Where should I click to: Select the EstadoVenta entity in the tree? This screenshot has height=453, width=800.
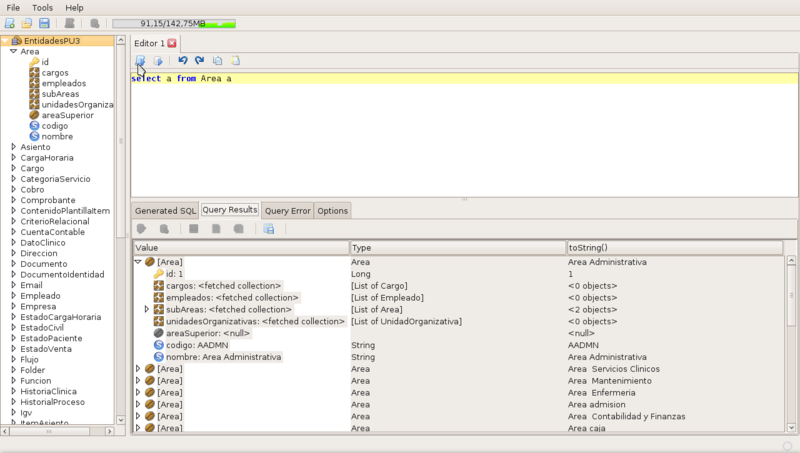46,349
